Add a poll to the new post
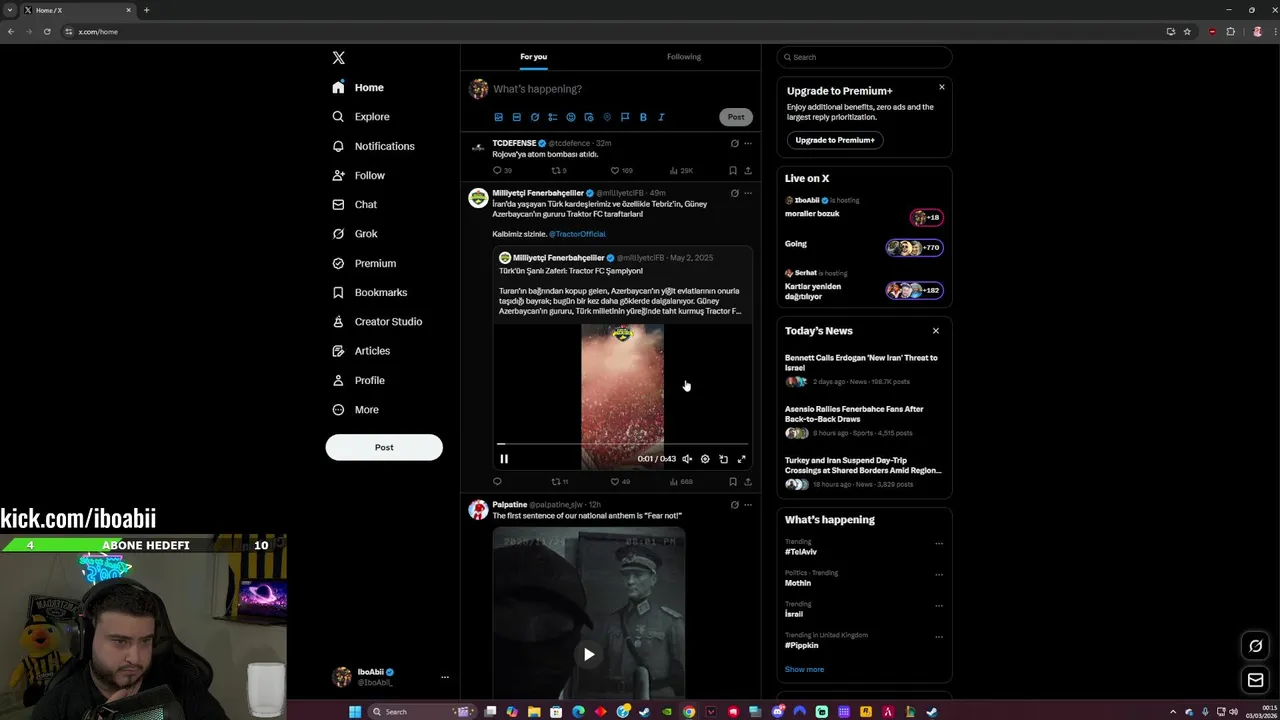This screenshot has height=720, width=1280. 552,117
